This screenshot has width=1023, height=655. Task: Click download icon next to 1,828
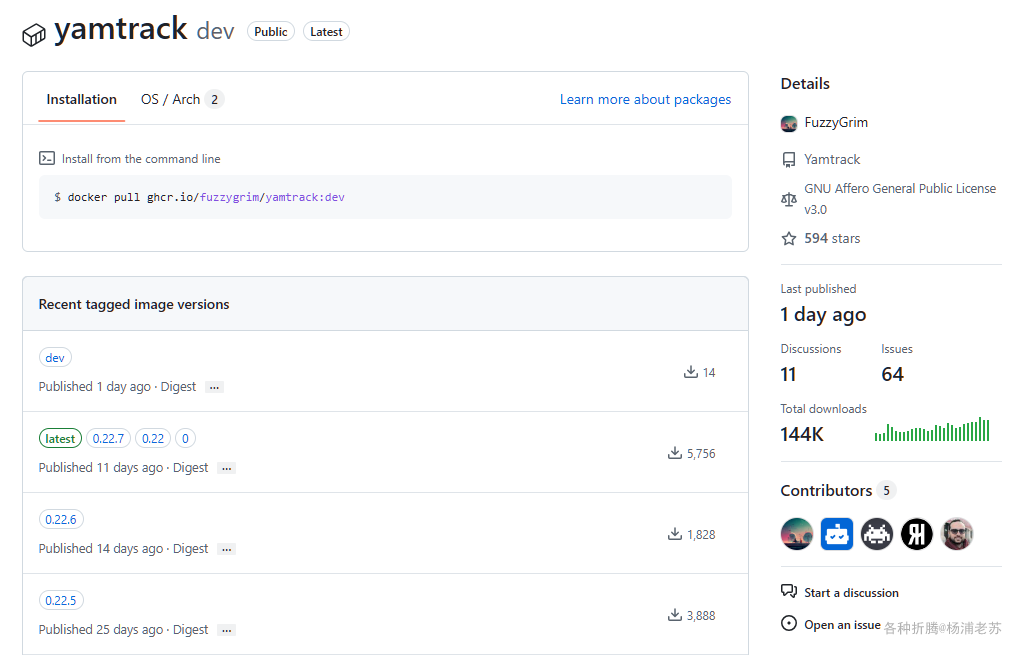675,534
